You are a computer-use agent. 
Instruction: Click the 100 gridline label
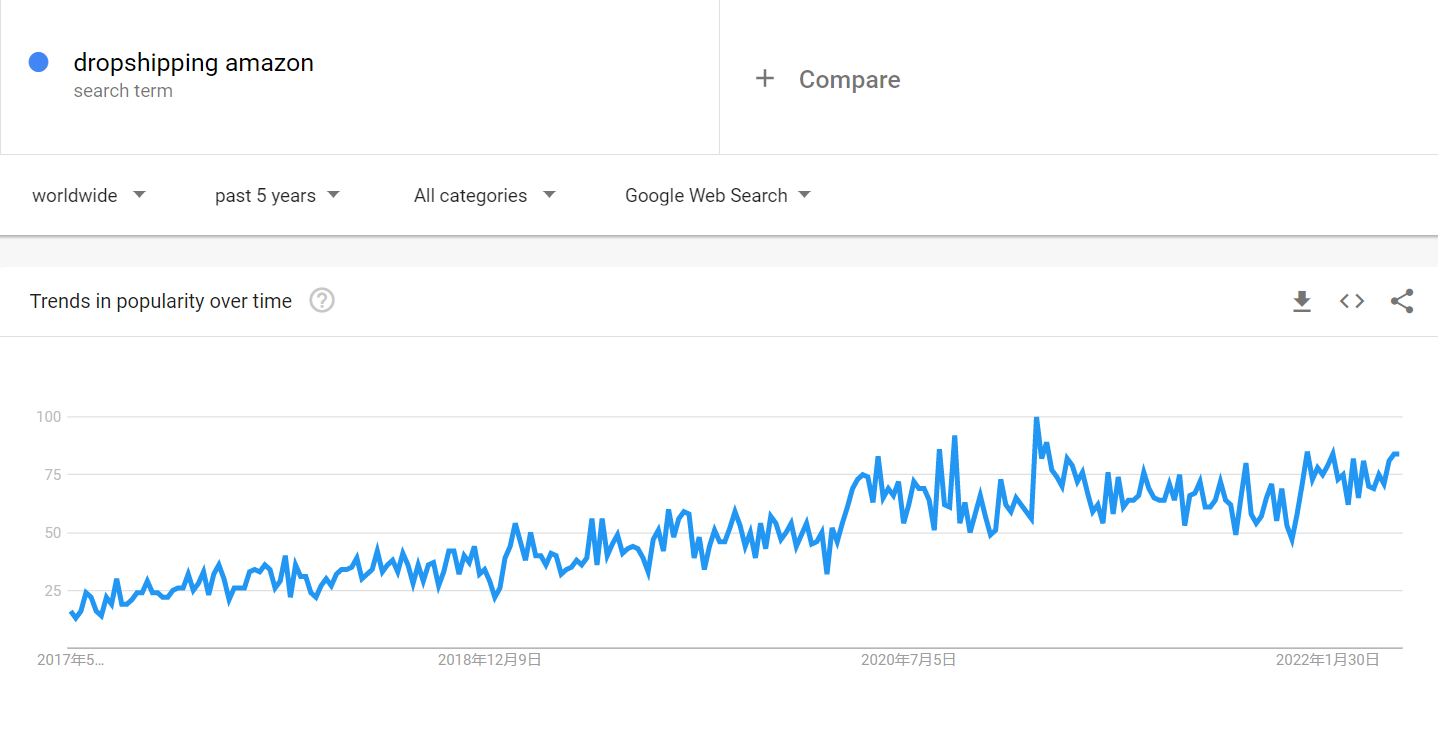[48, 416]
